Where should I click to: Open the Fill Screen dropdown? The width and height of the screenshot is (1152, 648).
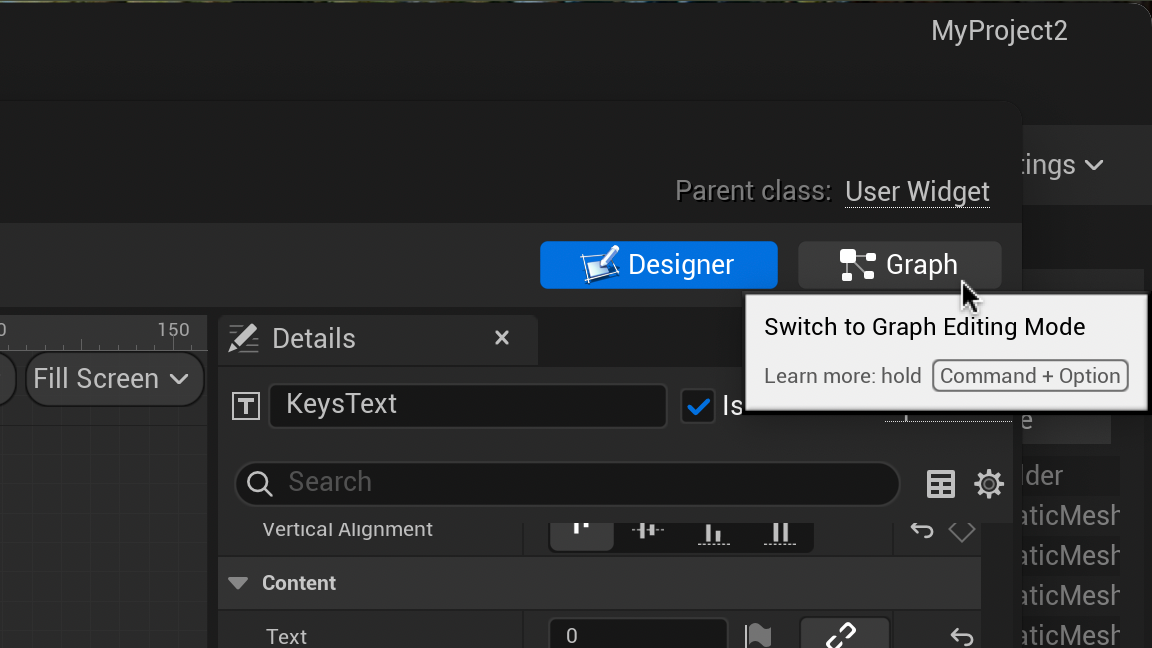point(112,379)
